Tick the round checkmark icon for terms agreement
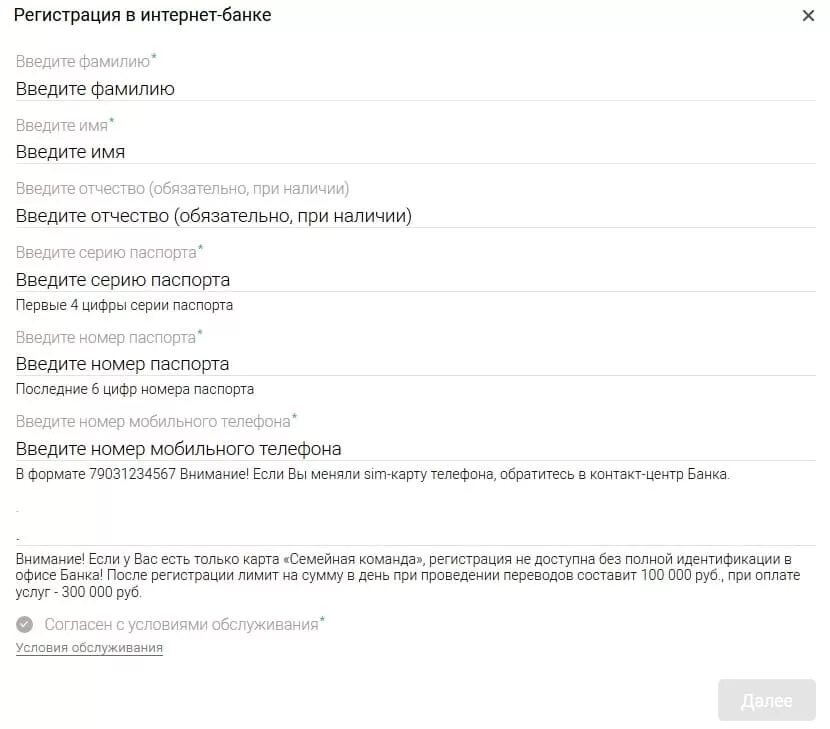Viewport: 830px width, 729px height. tap(25, 625)
